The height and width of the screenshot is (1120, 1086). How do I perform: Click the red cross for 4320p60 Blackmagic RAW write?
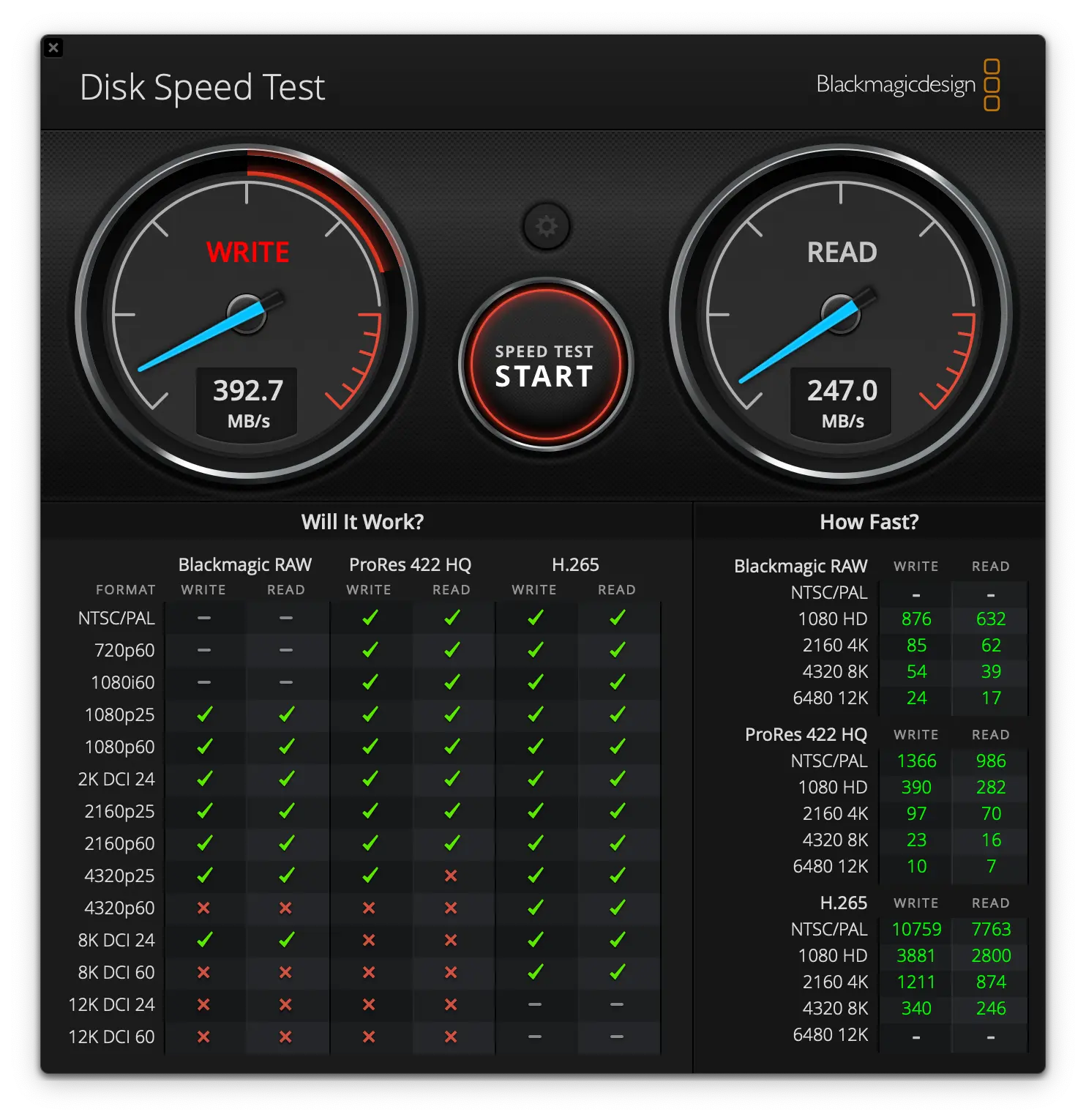click(x=204, y=908)
